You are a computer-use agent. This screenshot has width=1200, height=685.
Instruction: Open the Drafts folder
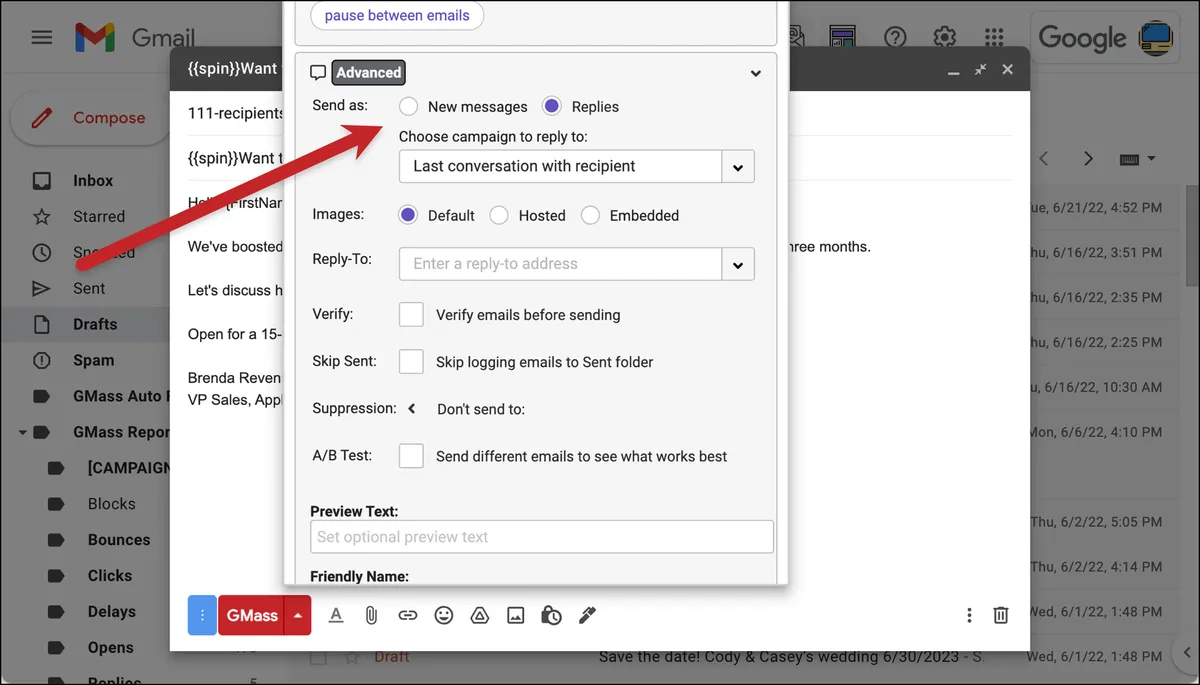(95, 325)
